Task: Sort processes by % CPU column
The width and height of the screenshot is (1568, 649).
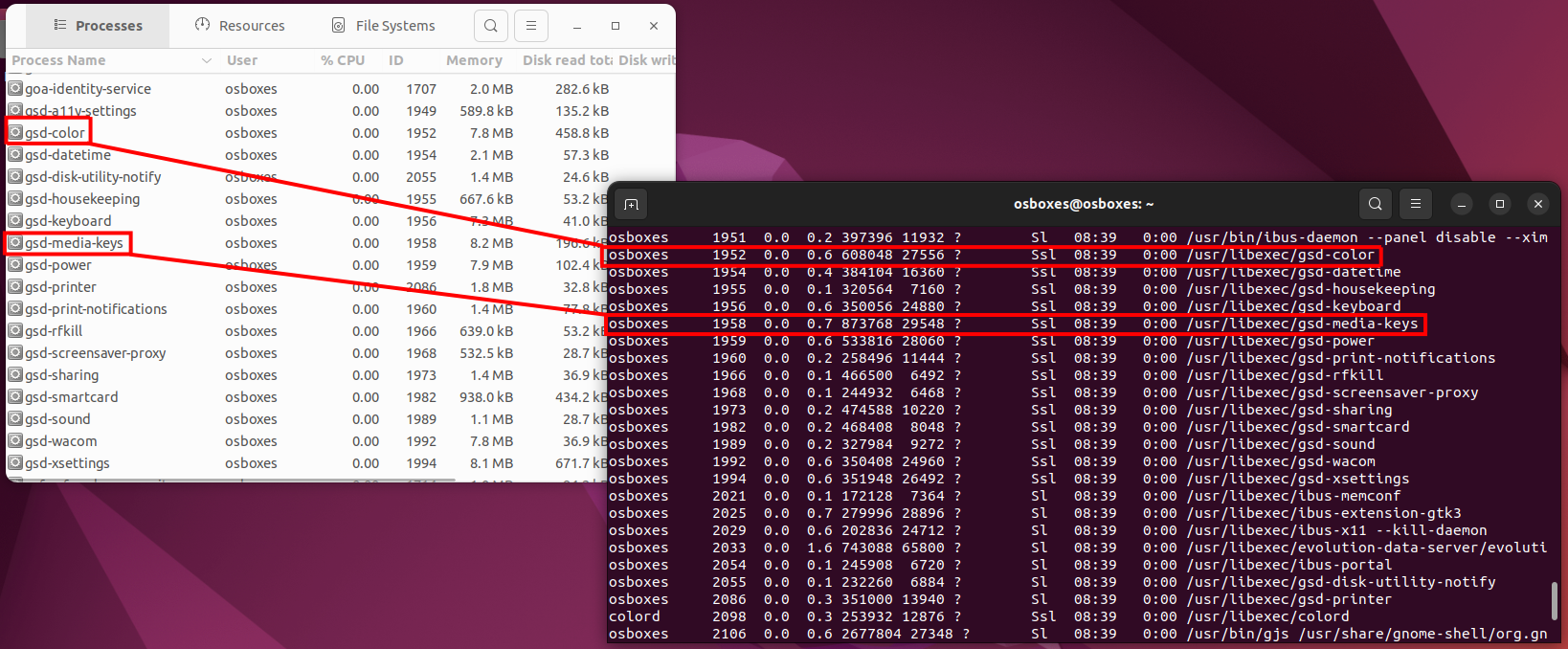Action: tap(342, 60)
